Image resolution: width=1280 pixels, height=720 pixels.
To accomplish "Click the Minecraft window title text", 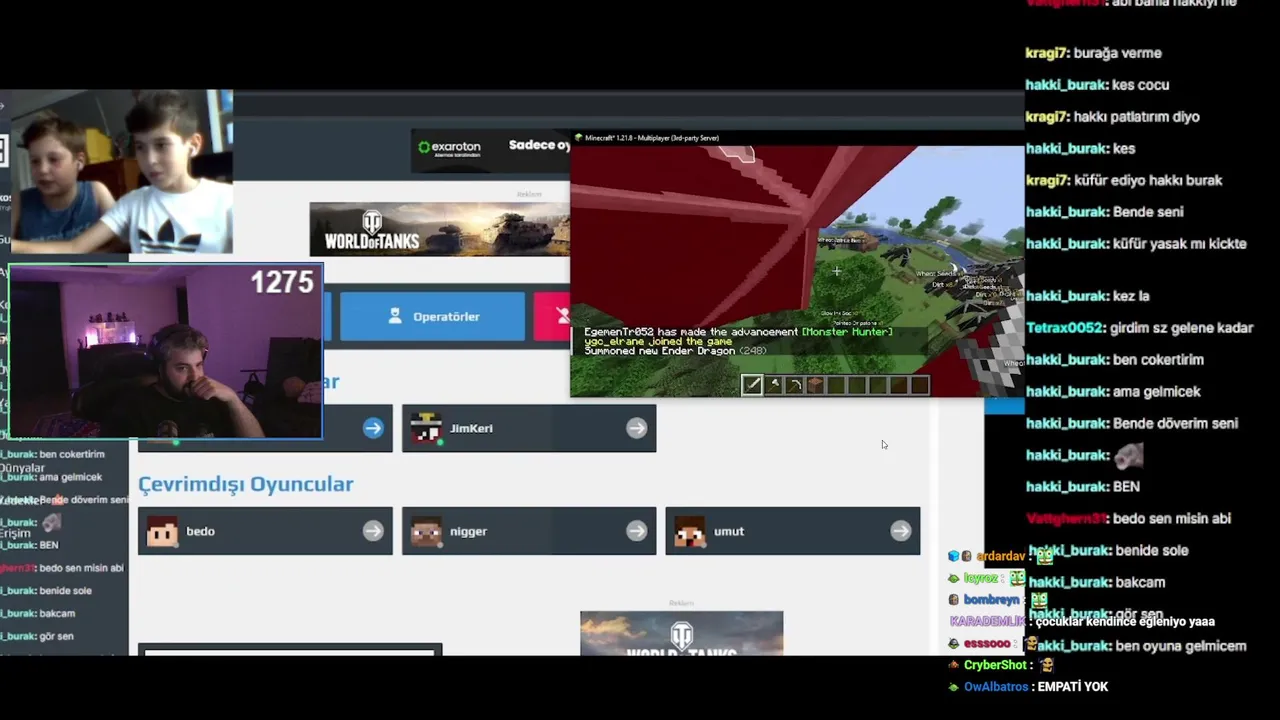I will tap(651, 138).
